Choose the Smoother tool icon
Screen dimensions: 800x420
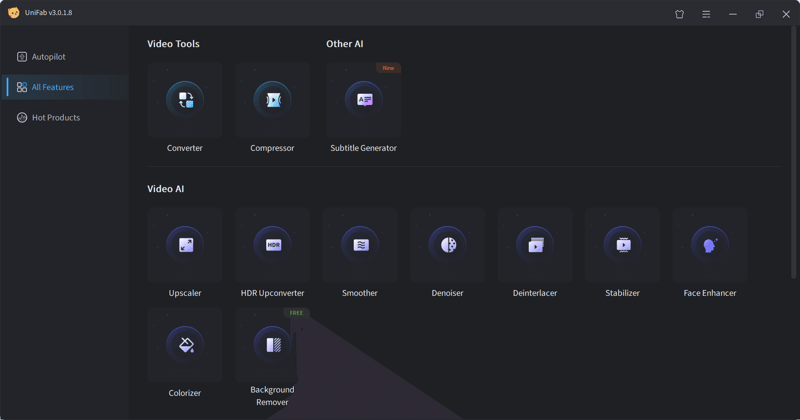click(x=360, y=245)
